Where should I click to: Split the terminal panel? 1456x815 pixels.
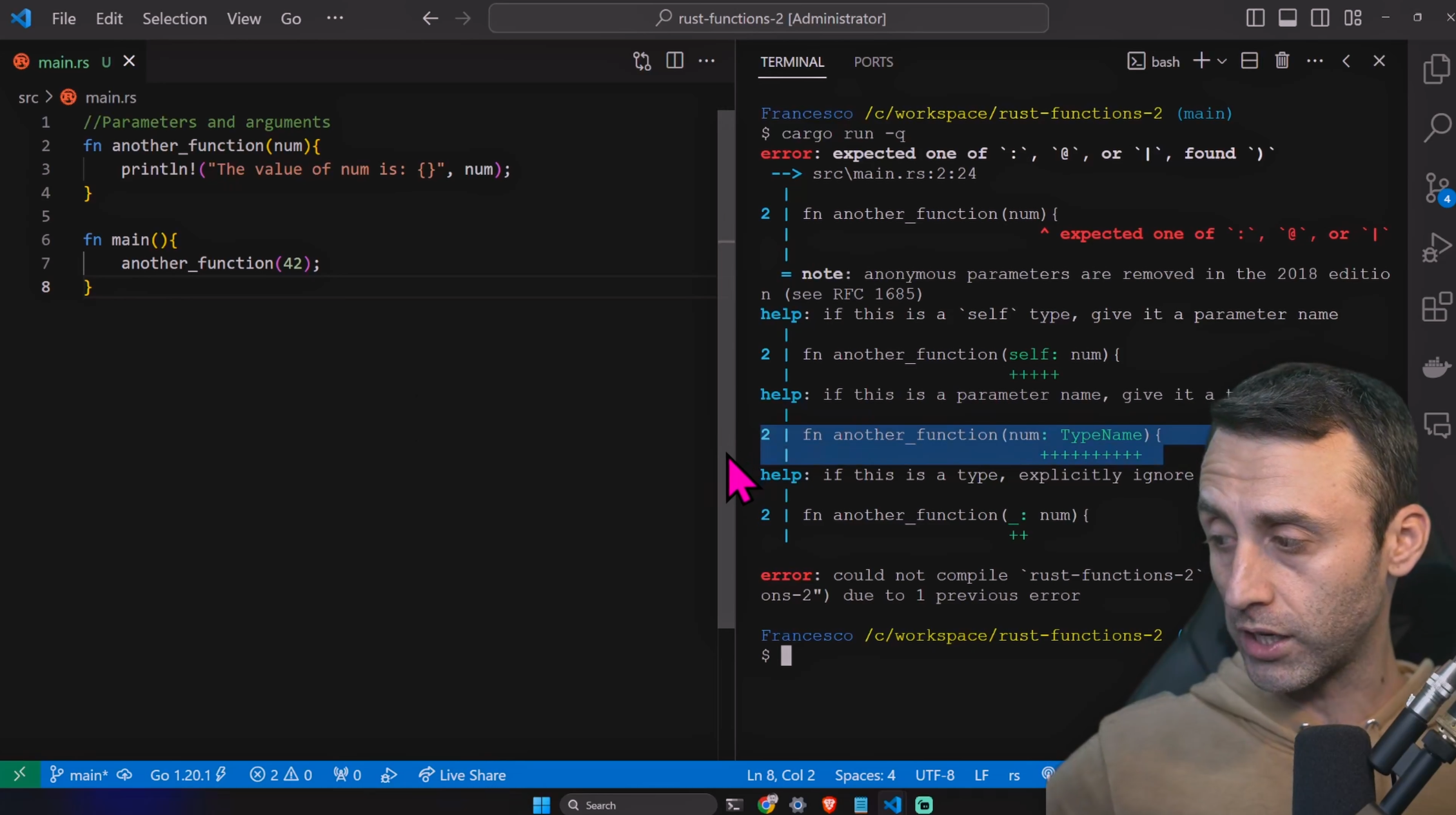tap(1249, 61)
